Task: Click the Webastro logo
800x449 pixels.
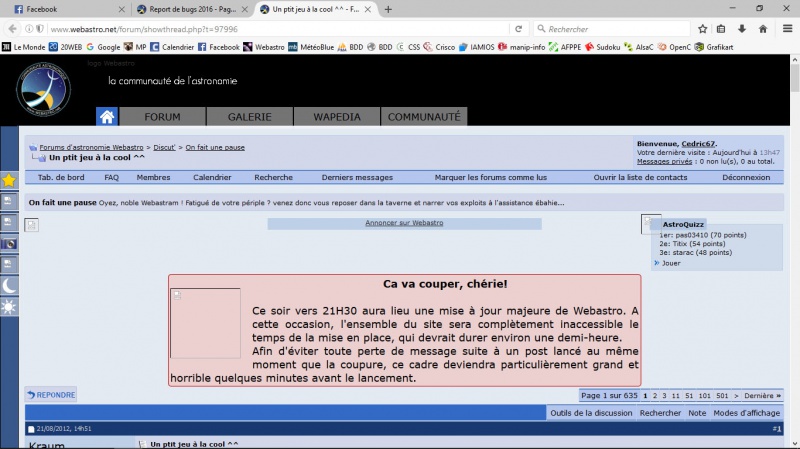Action: (43, 89)
